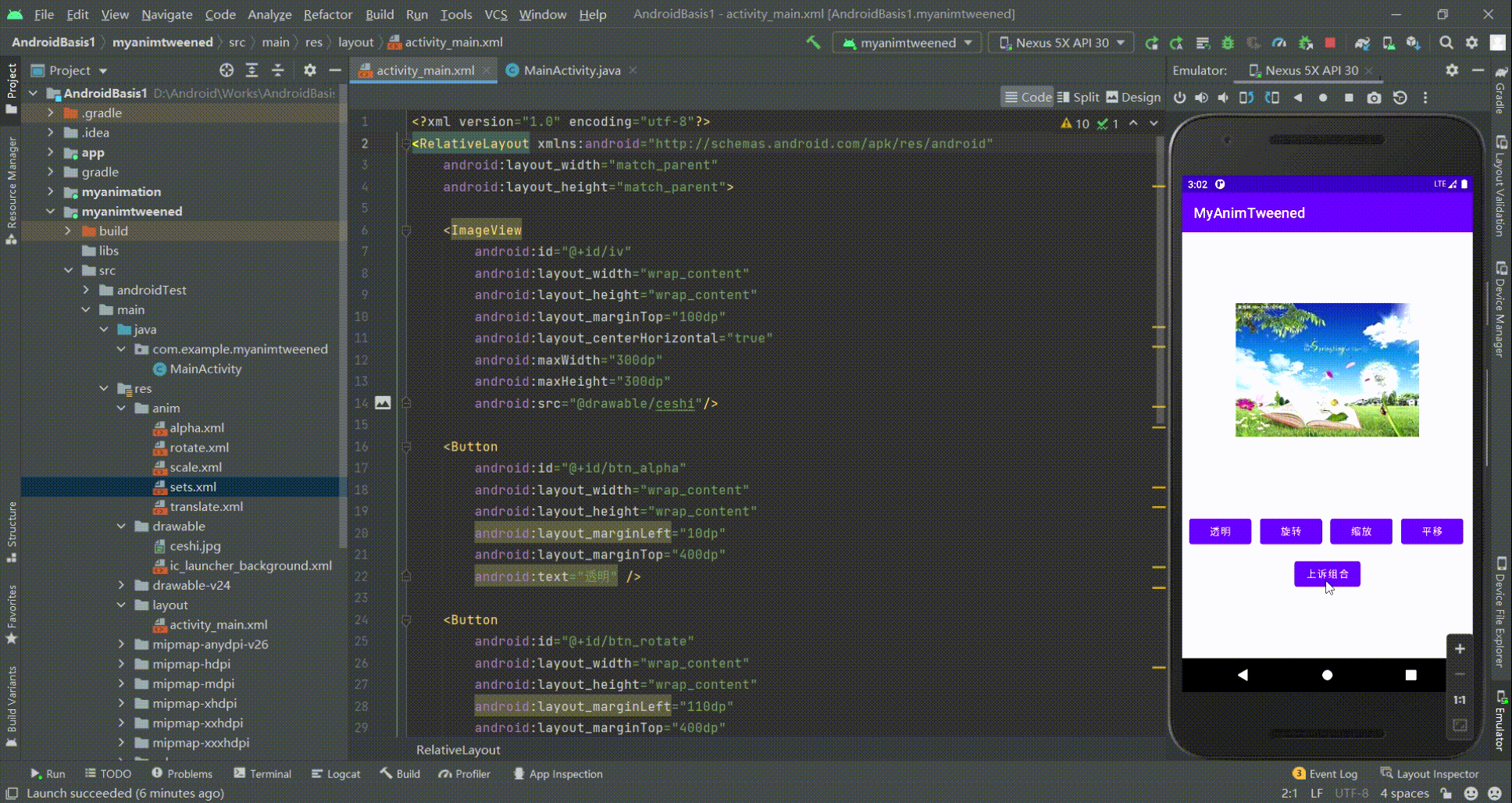Screen dimensions: 1512x803
Task: Click the editor vertical scrollbar
Action: tap(1160, 281)
